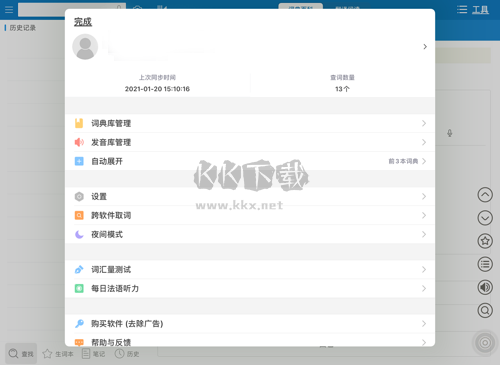Click the search input field top left
The height and width of the screenshot is (365, 500).
click(72, 10)
